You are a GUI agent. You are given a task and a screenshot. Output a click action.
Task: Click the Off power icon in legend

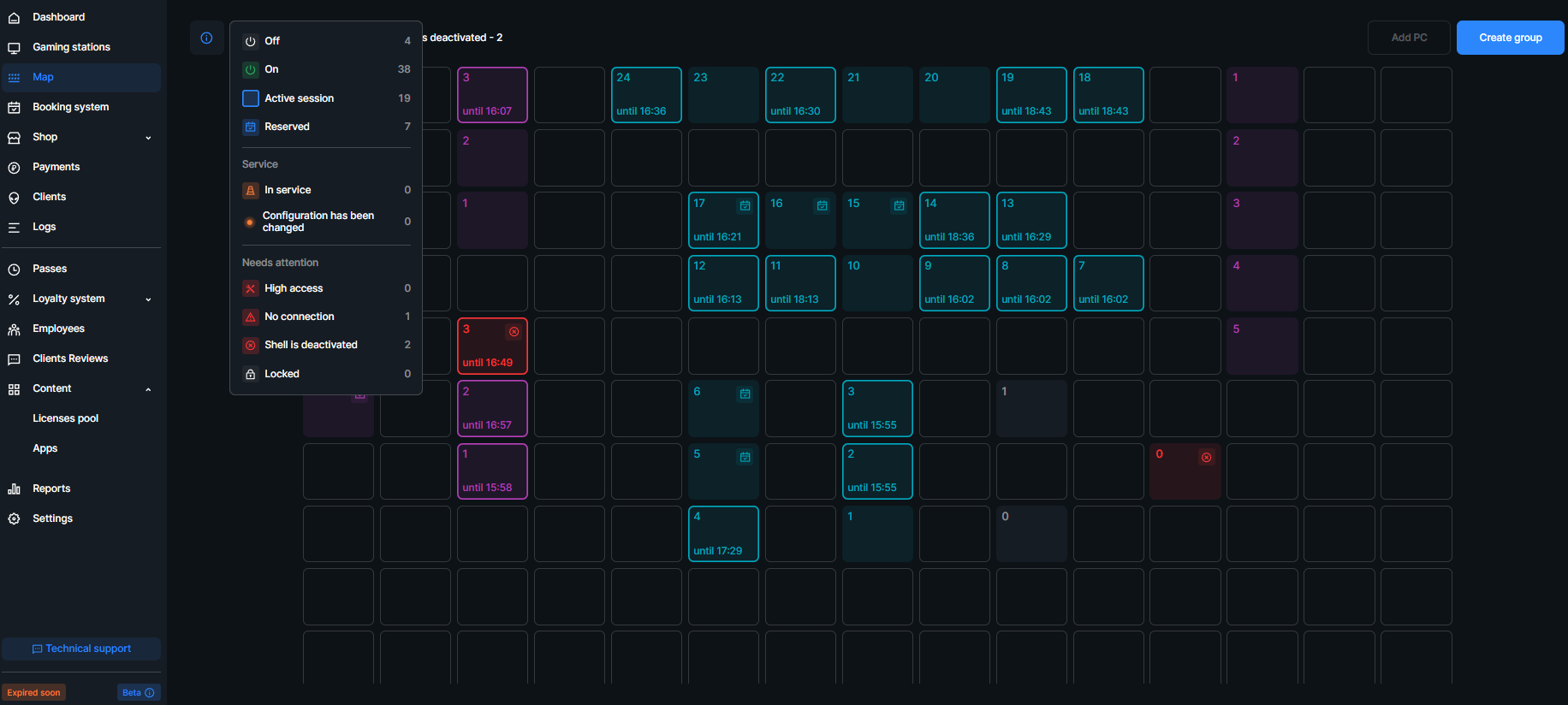(251, 41)
